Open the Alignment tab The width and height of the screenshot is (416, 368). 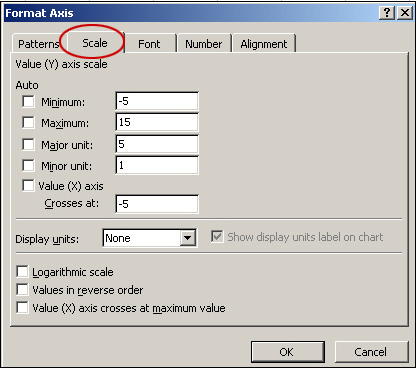(x=264, y=44)
